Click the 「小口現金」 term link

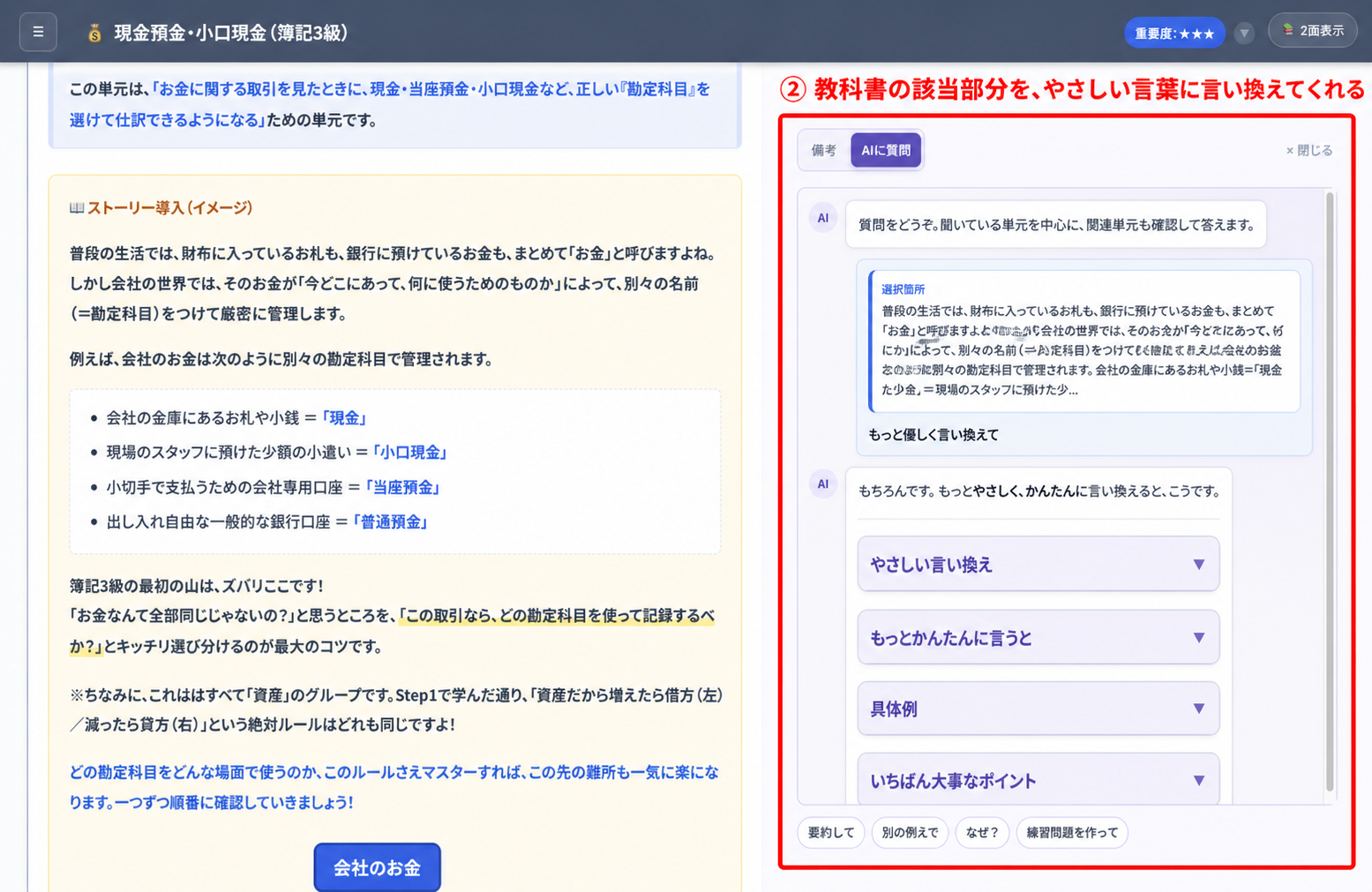point(409,453)
